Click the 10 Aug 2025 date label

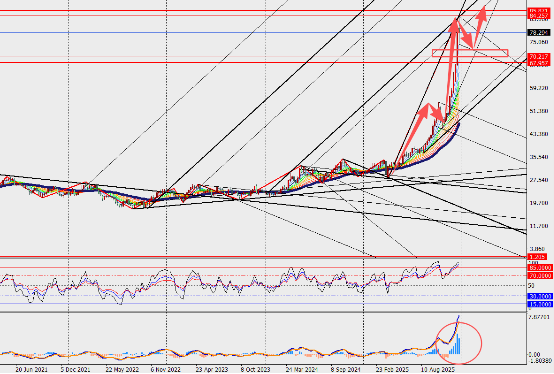point(437,370)
